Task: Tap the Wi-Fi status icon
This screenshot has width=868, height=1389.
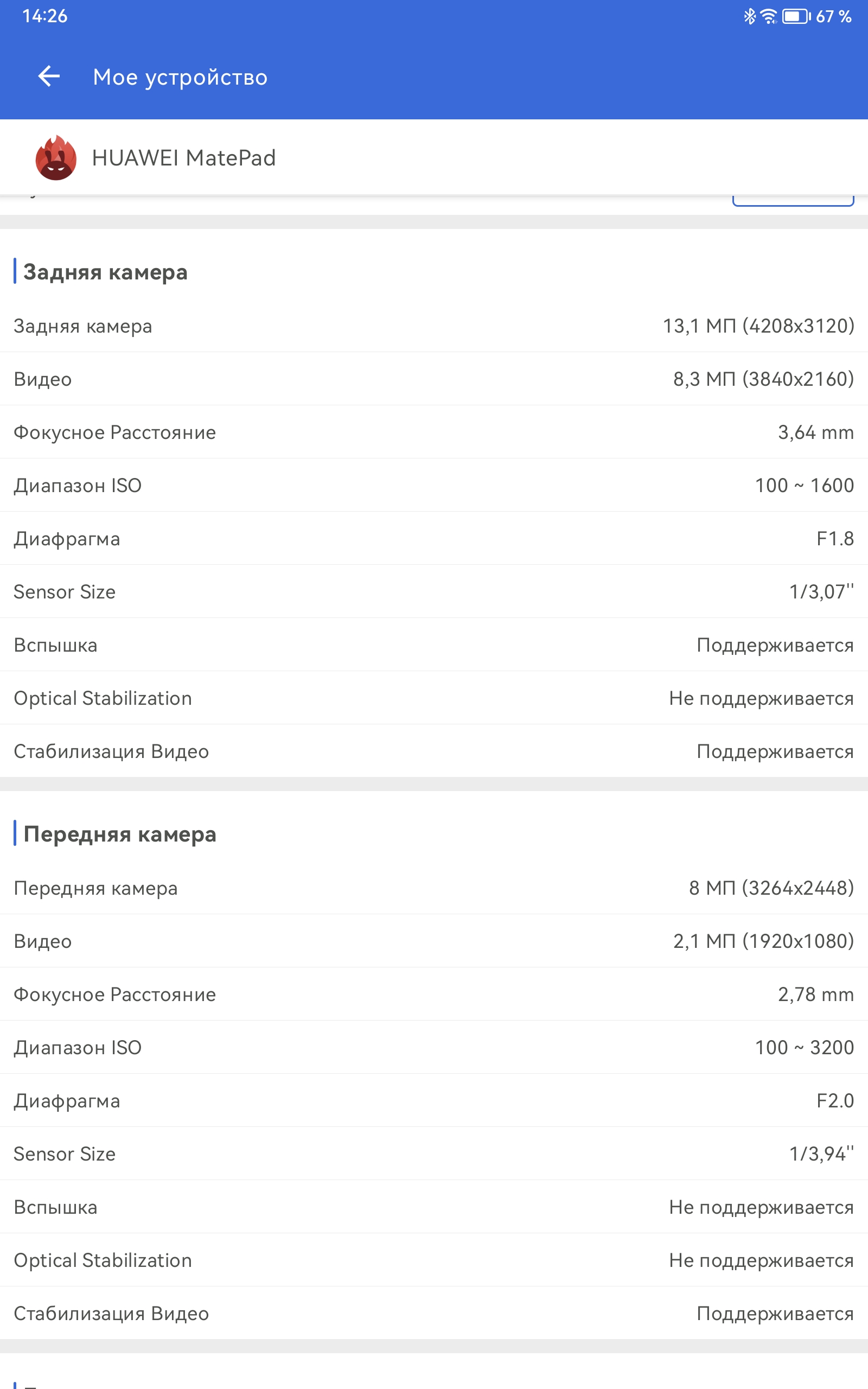Action: [x=769, y=16]
